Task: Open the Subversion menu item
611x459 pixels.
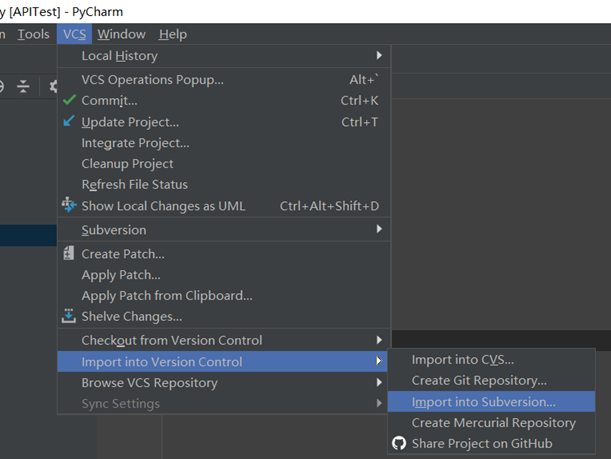Action: [224, 230]
